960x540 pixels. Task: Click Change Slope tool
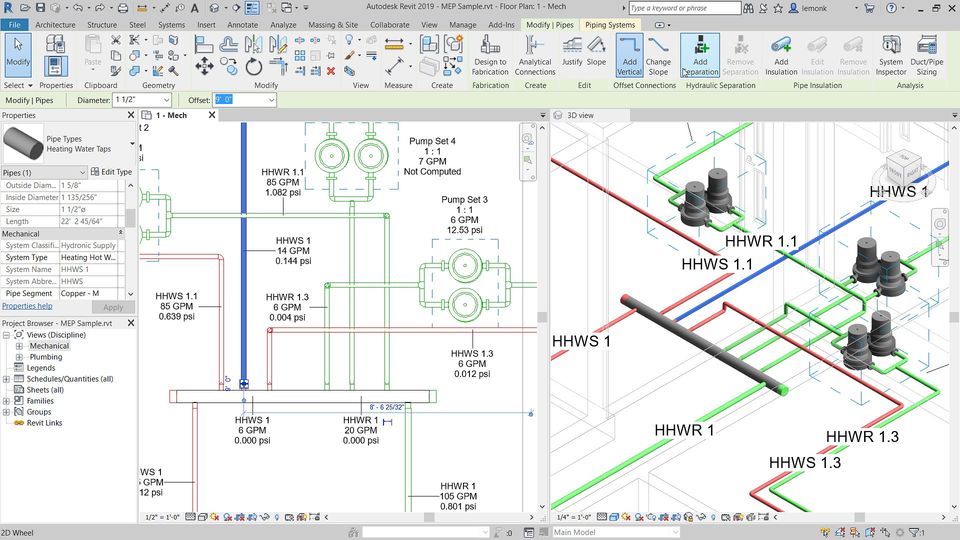(658, 55)
